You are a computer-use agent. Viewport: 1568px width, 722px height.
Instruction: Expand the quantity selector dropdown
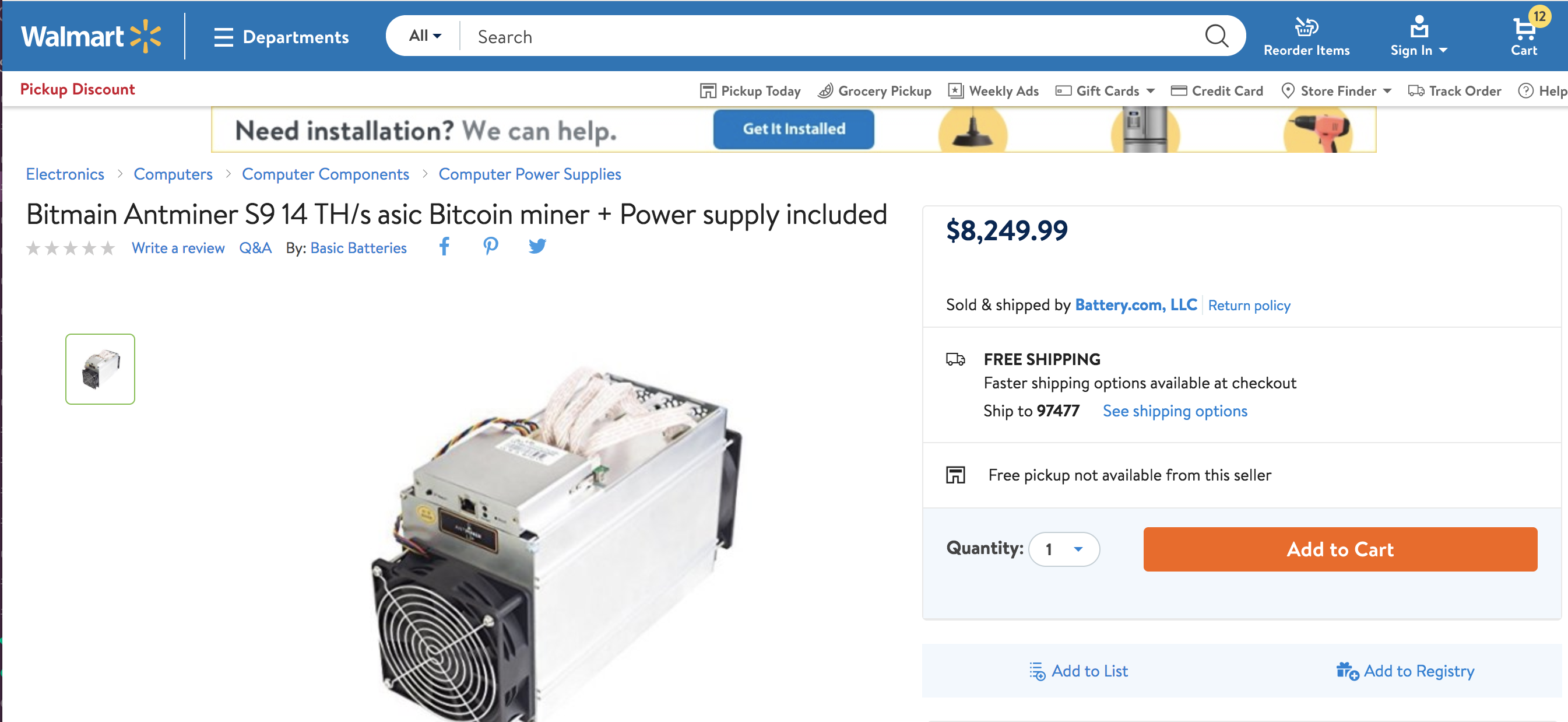[x=1078, y=548]
